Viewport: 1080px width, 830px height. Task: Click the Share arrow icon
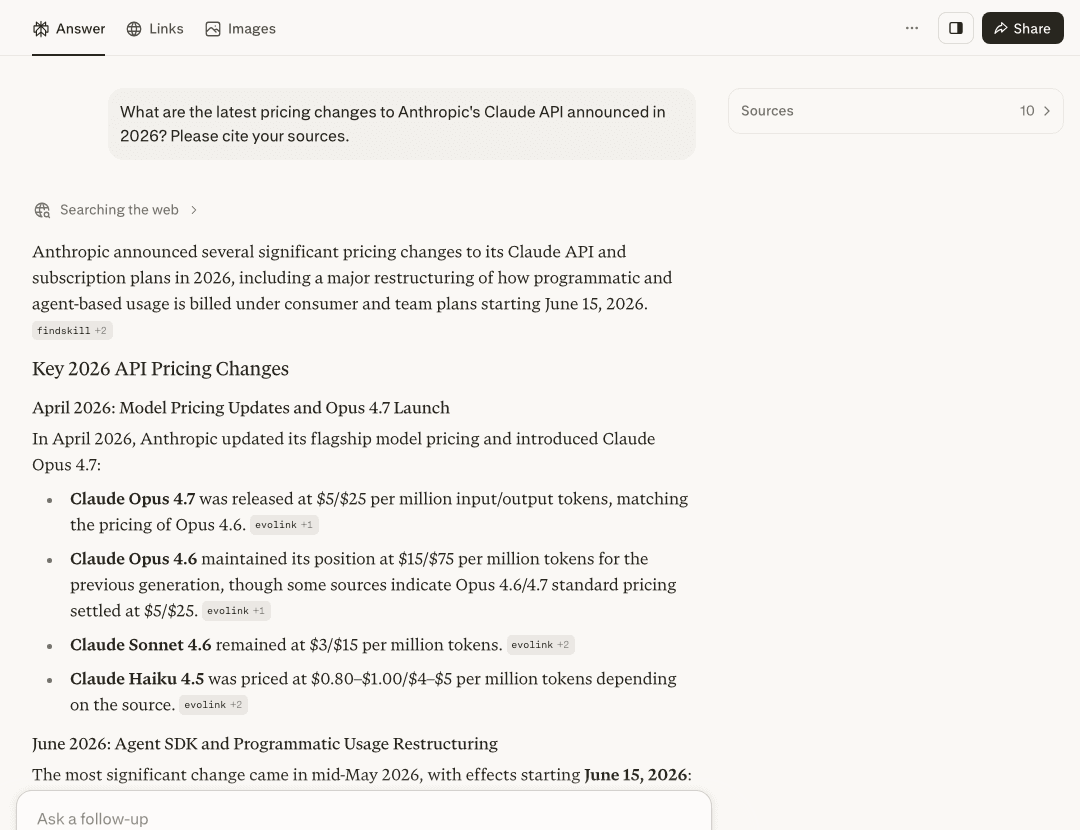pyautogui.click(x=1001, y=28)
